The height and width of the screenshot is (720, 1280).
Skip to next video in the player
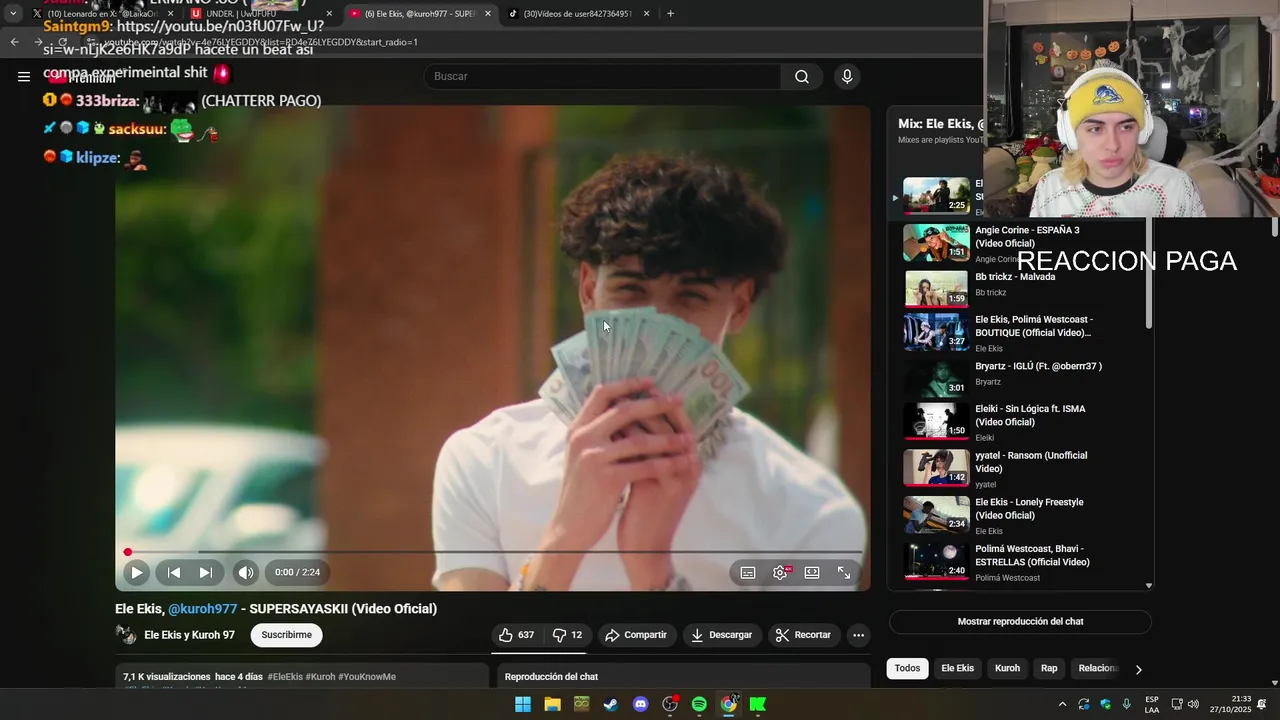tap(205, 572)
